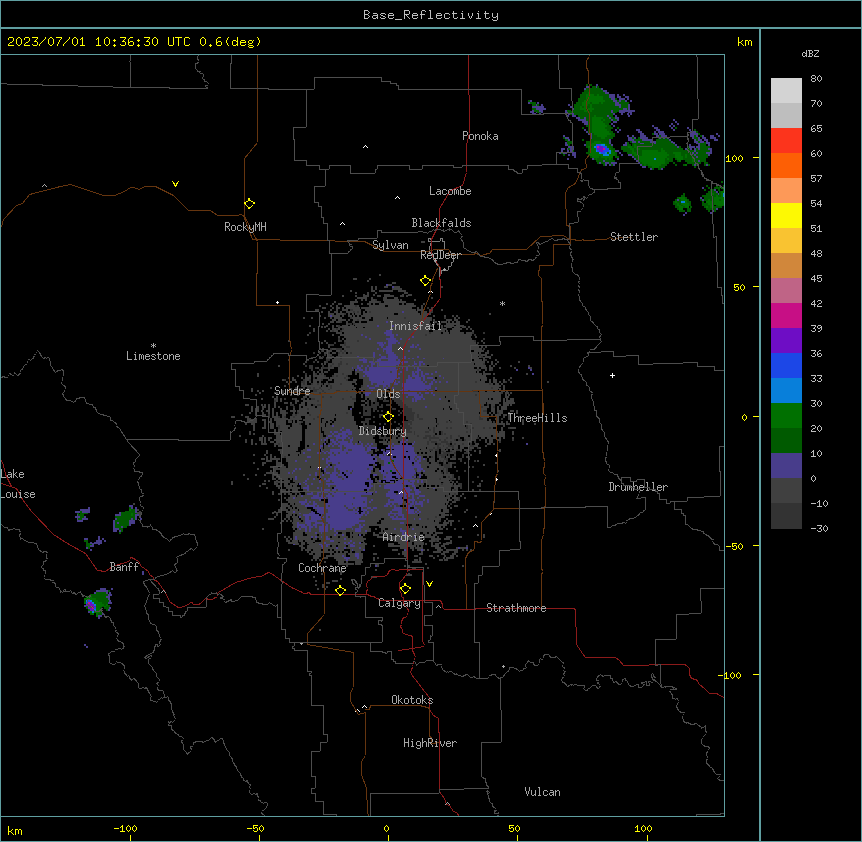862x842 pixels.
Task: Pick the bright green 20-30 dBZ swatch
Action: (x=786, y=416)
